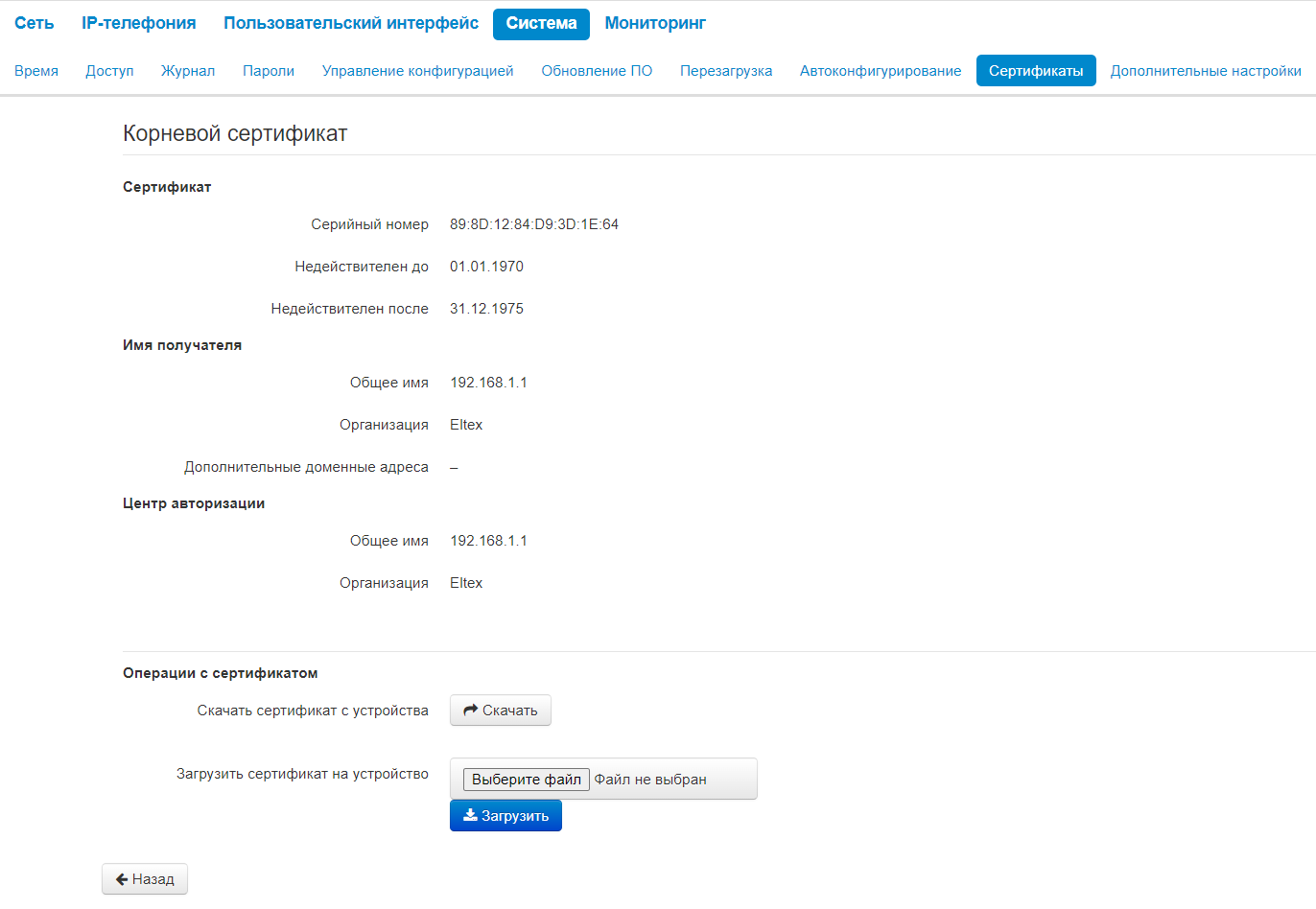Click the download icon on Загрузить
The width and height of the screenshot is (1316, 909).
coord(470,815)
